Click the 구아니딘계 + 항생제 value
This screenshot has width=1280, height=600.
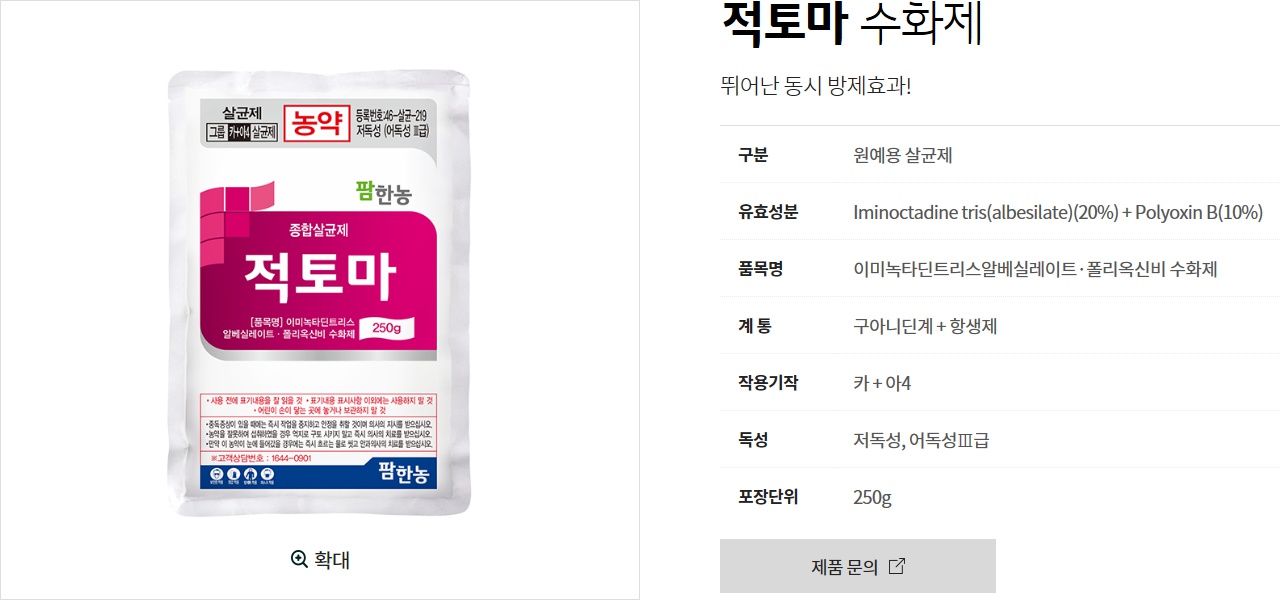click(x=925, y=326)
